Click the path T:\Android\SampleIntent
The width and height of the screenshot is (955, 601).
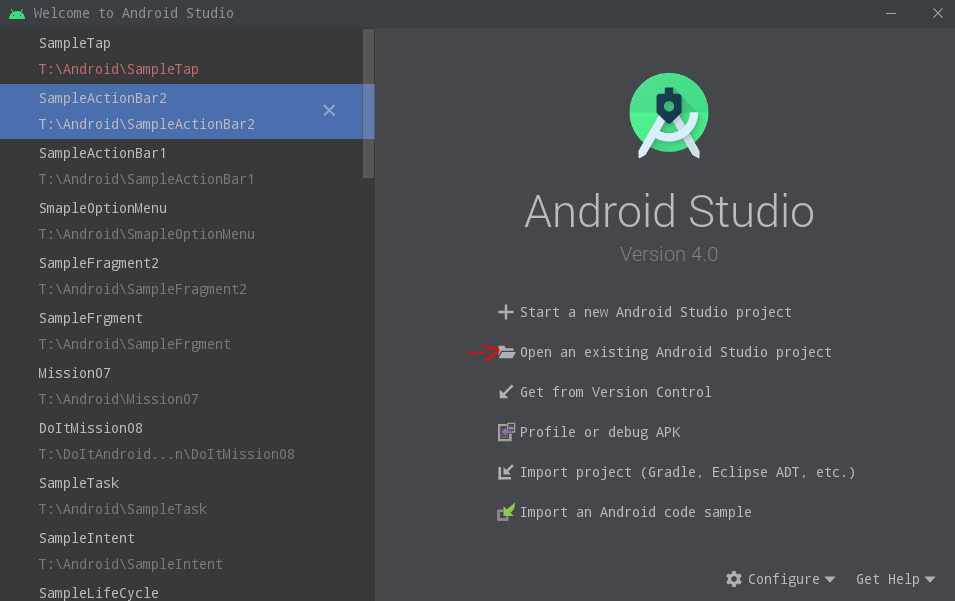tap(131, 564)
